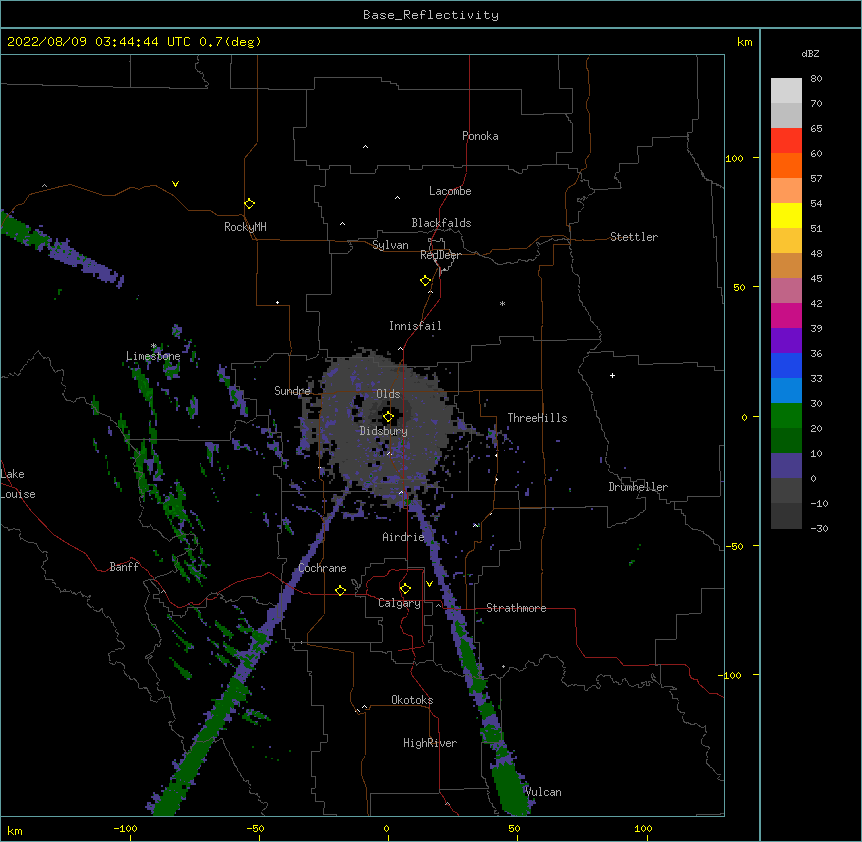Click the km unit label at top right
This screenshot has height=842, width=862.
(744, 42)
